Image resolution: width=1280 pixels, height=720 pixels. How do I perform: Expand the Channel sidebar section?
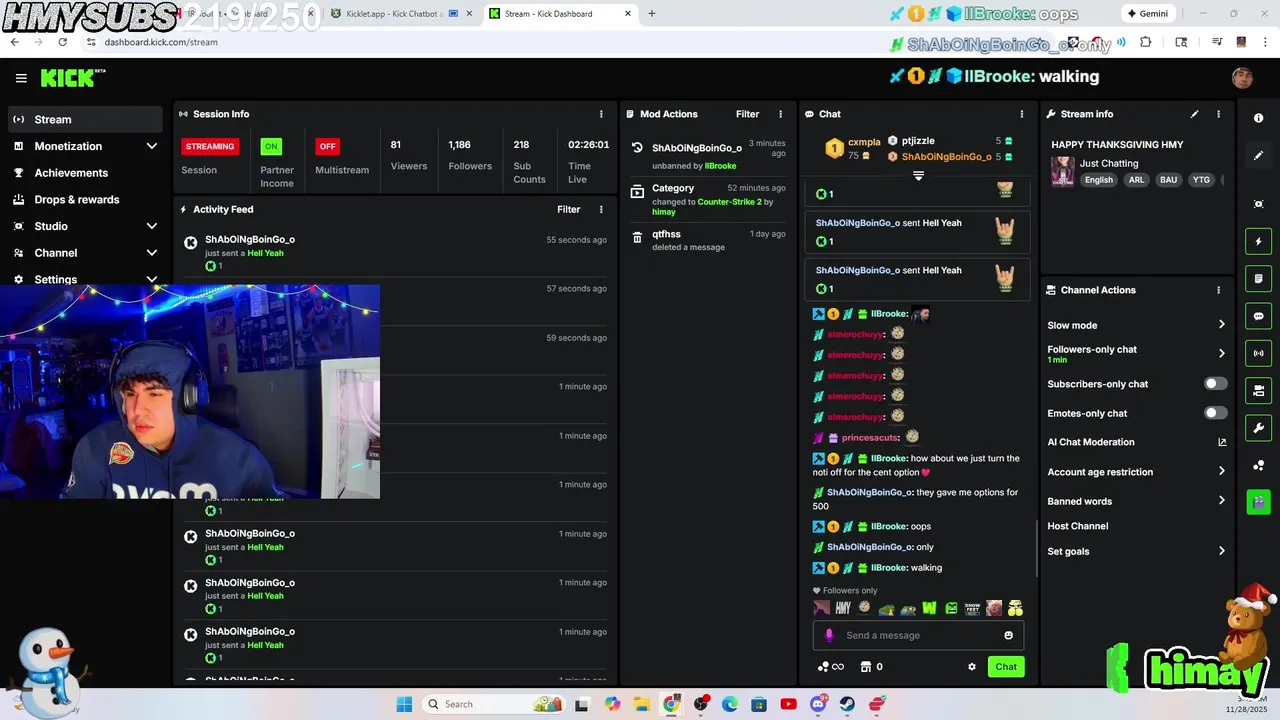tap(152, 253)
